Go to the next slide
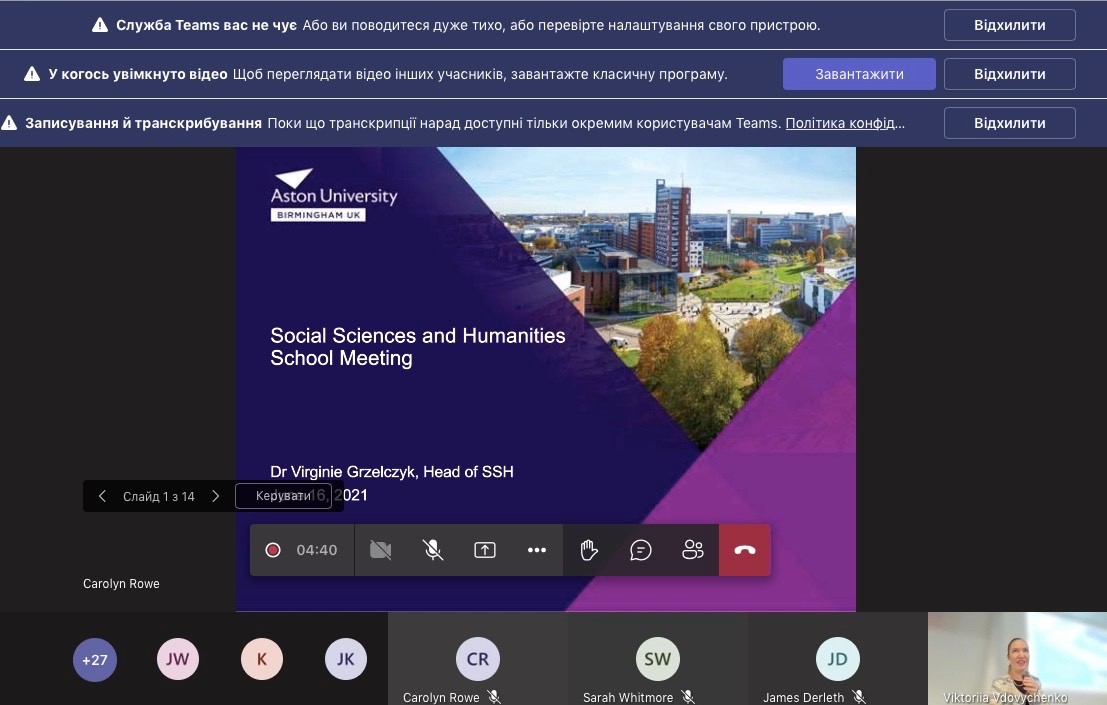Image resolution: width=1107 pixels, height=705 pixels. click(215, 496)
